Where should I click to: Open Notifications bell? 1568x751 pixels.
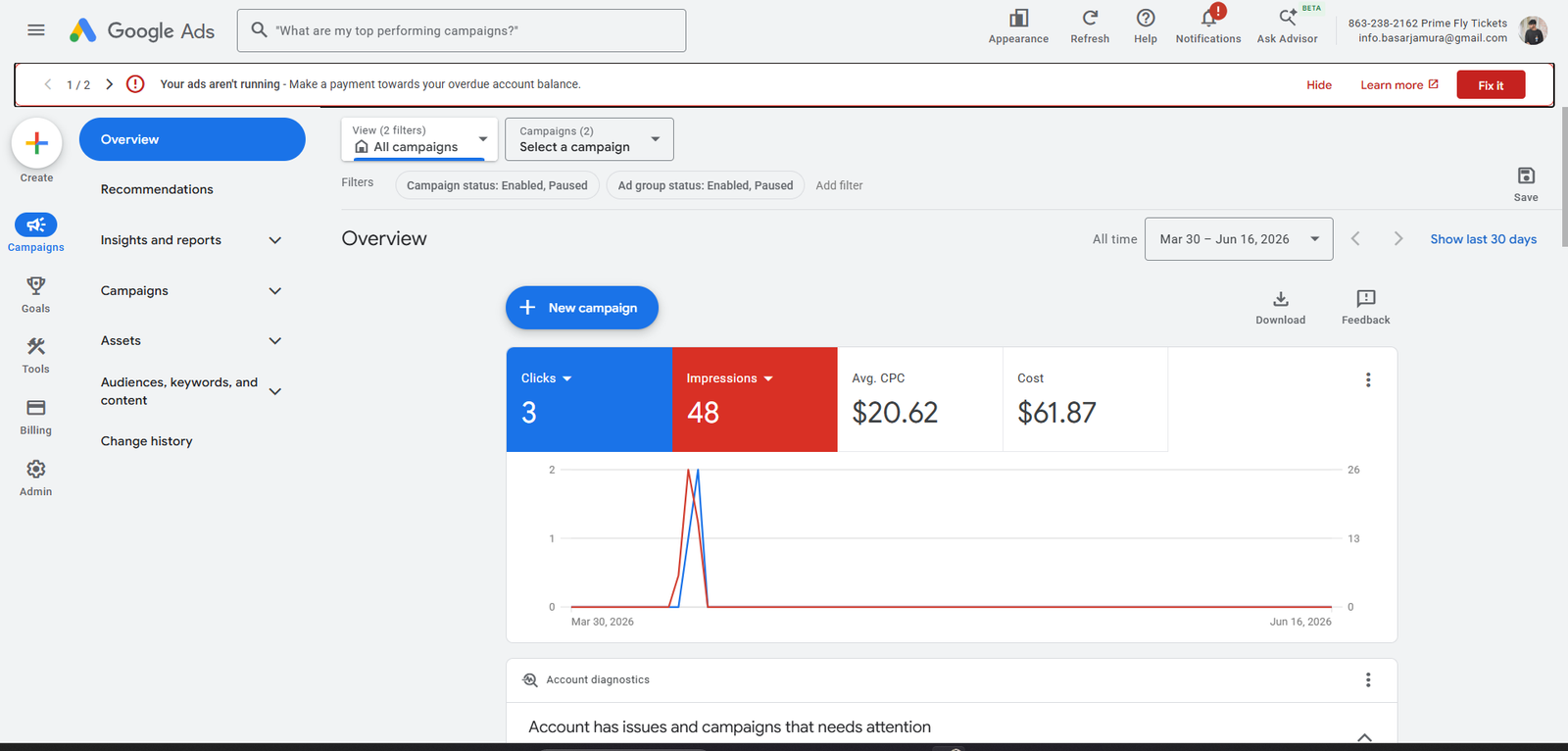click(x=1208, y=26)
